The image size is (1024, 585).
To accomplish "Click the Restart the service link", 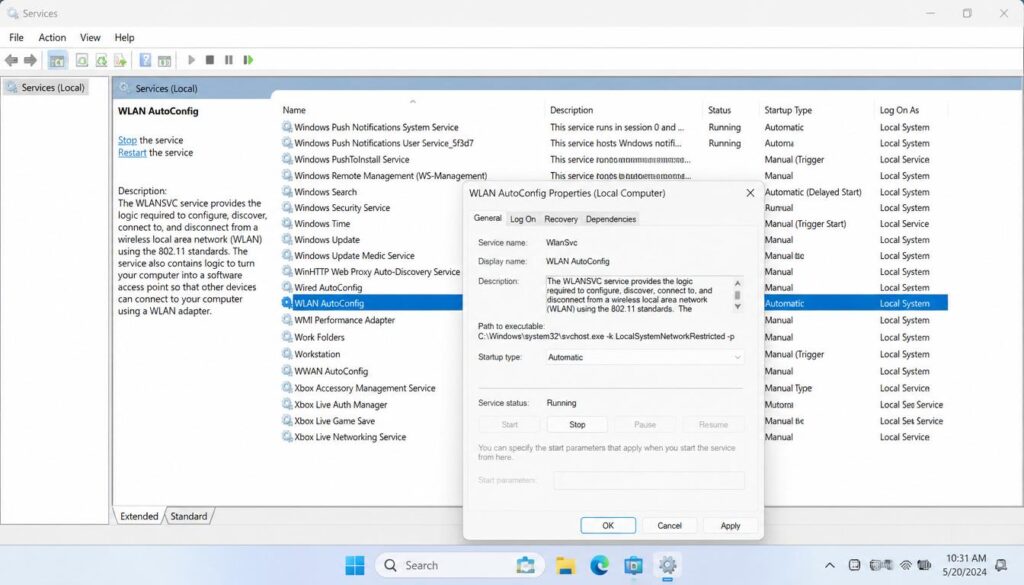I will [x=132, y=152].
